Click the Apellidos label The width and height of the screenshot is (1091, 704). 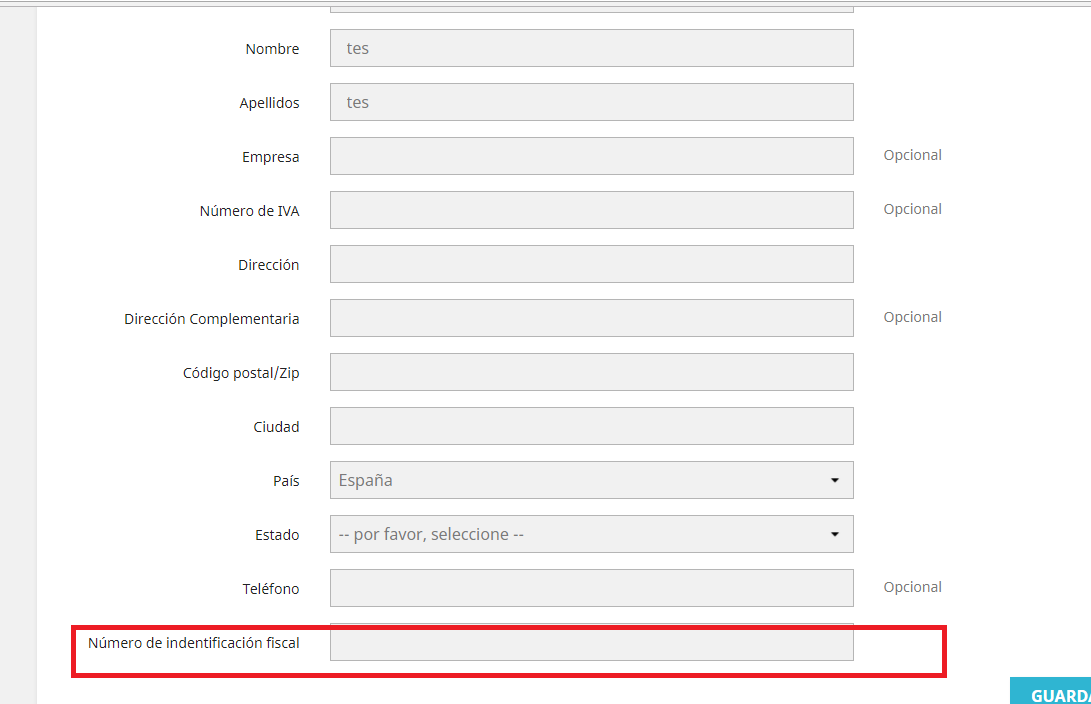click(269, 103)
